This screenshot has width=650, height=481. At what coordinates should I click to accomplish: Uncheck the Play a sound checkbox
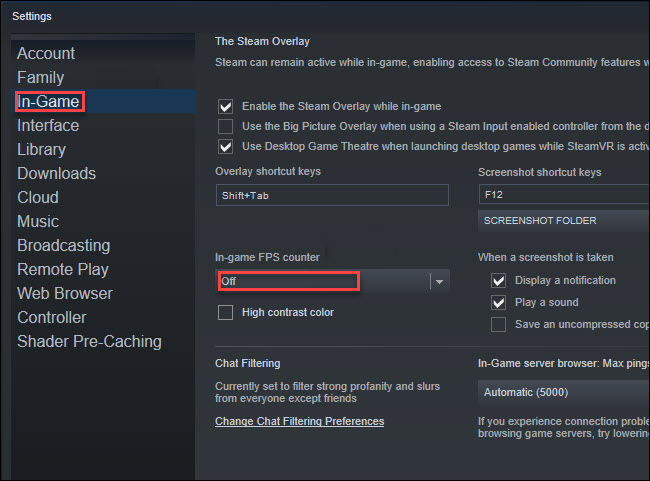coord(498,303)
